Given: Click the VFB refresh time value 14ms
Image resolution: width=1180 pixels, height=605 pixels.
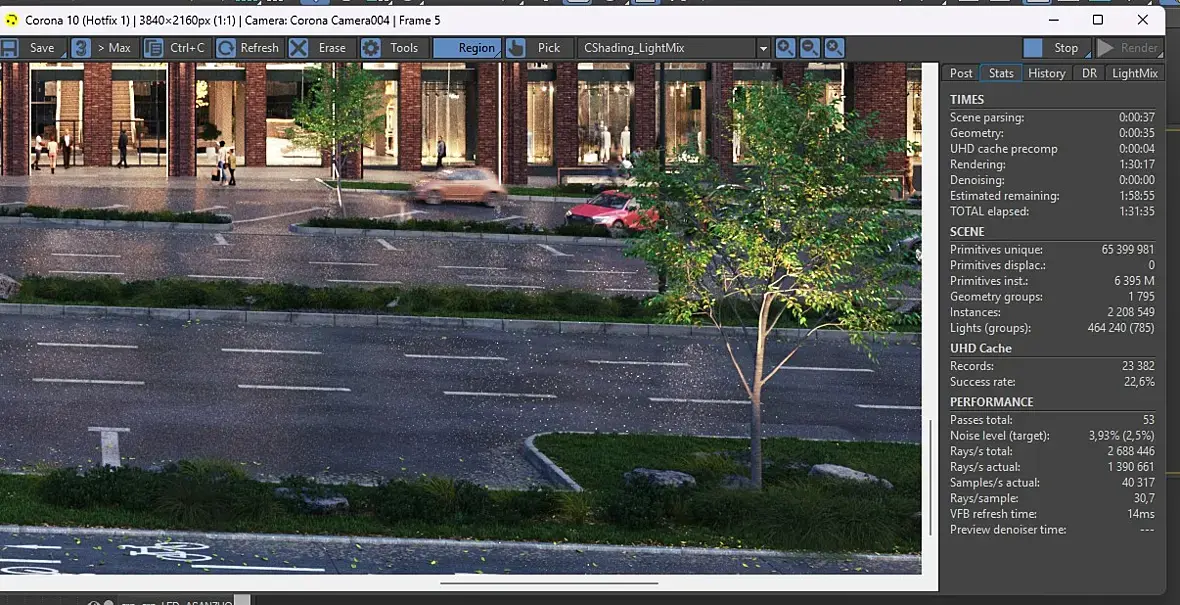Looking at the screenshot, I should click(x=1141, y=515).
